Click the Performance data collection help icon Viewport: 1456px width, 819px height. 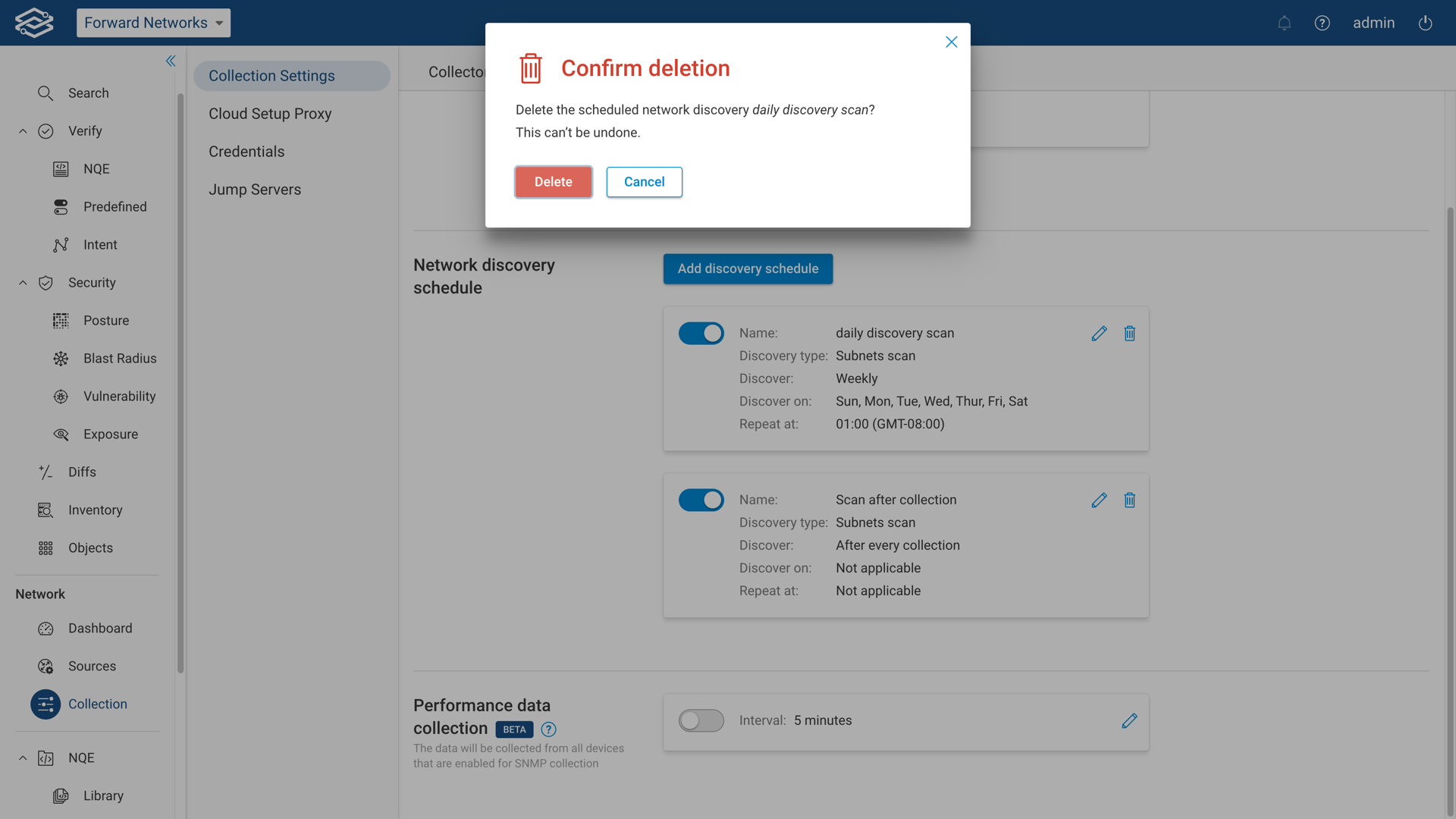click(548, 730)
